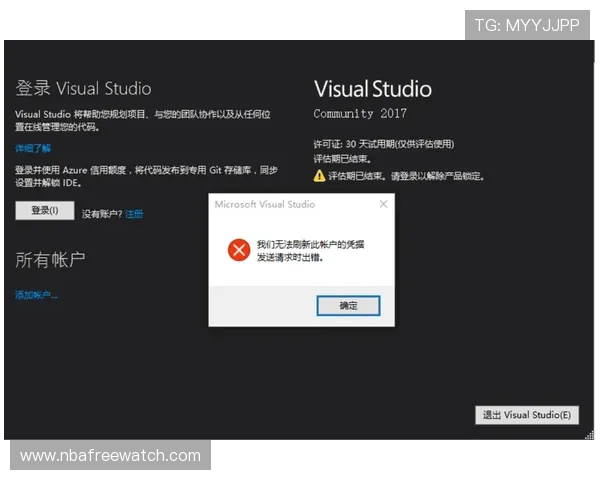Click the 登录 Visual Studio heading
Viewport: 600px width, 480px height.
click(83, 88)
